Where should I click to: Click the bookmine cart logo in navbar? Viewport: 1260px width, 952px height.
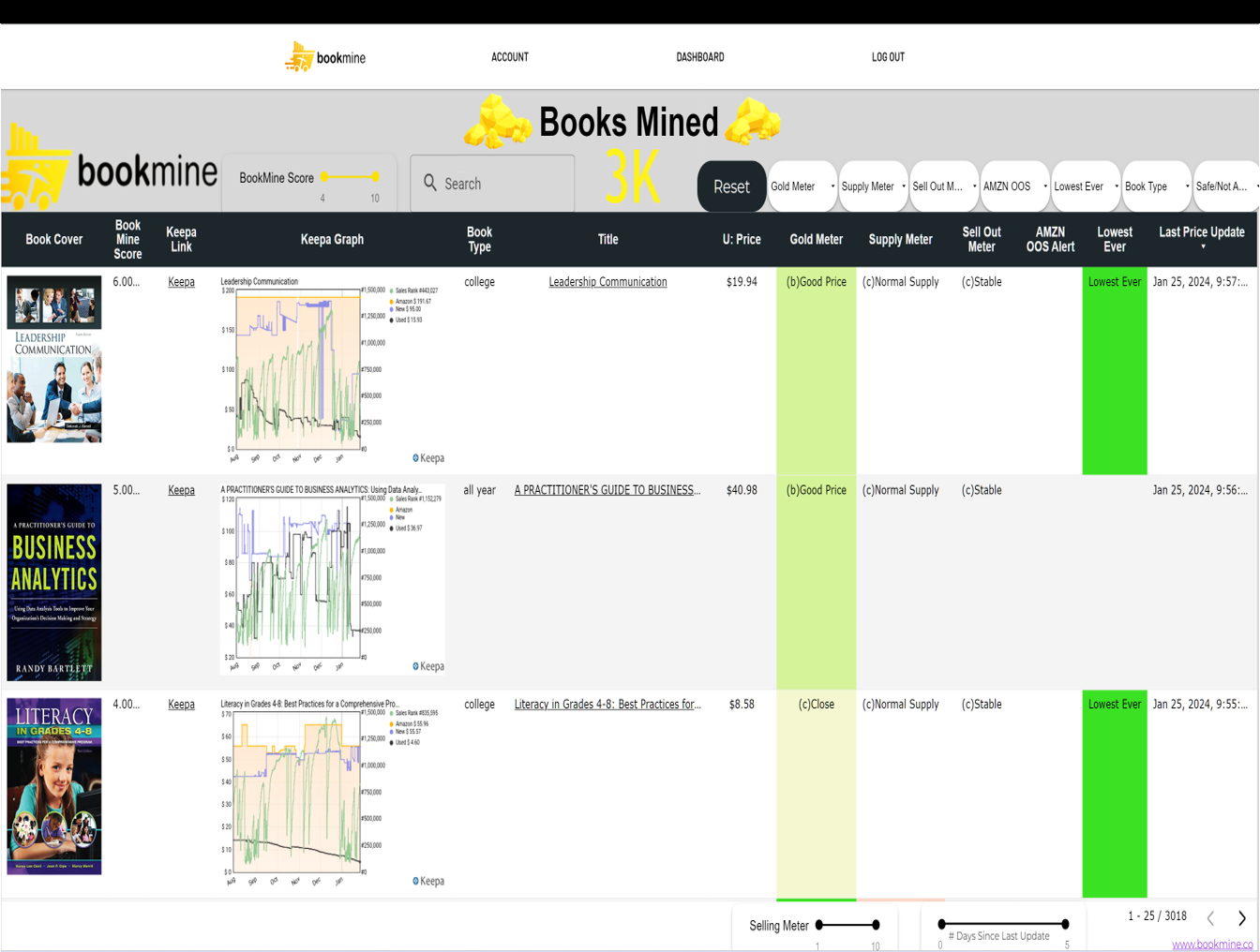click(300, 57)
